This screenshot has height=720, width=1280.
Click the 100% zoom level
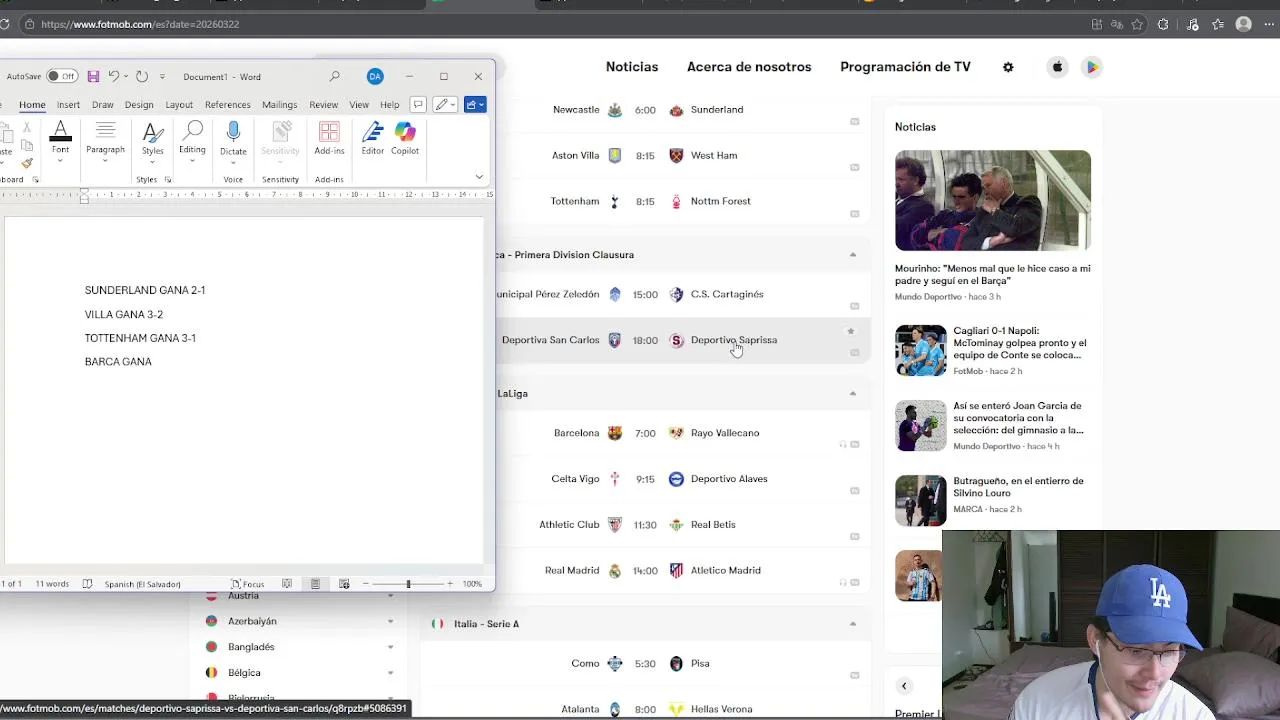472,584
